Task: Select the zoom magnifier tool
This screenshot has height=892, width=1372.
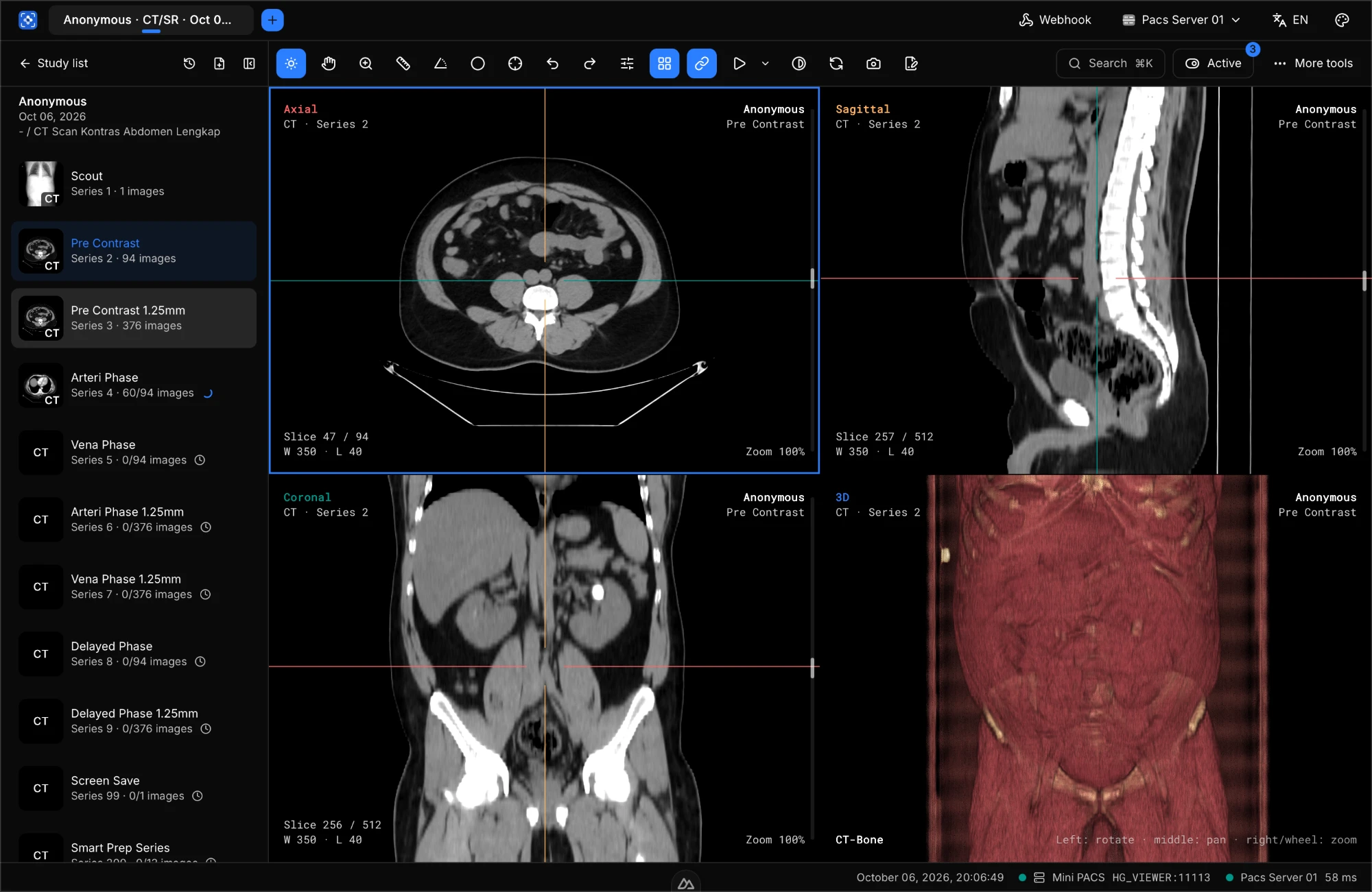Action: coord(366,63)
